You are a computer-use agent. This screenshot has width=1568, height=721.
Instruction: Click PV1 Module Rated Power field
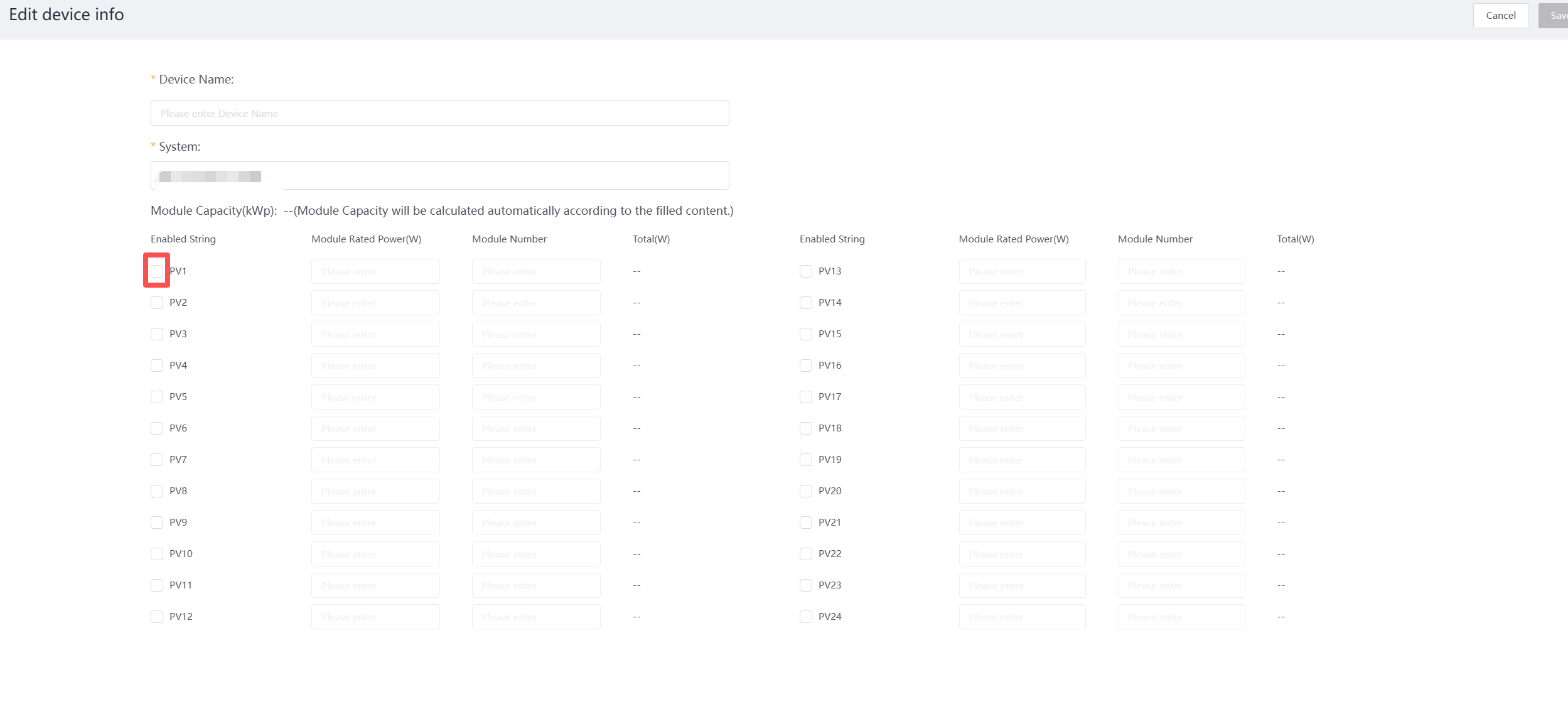pos(375,271)
